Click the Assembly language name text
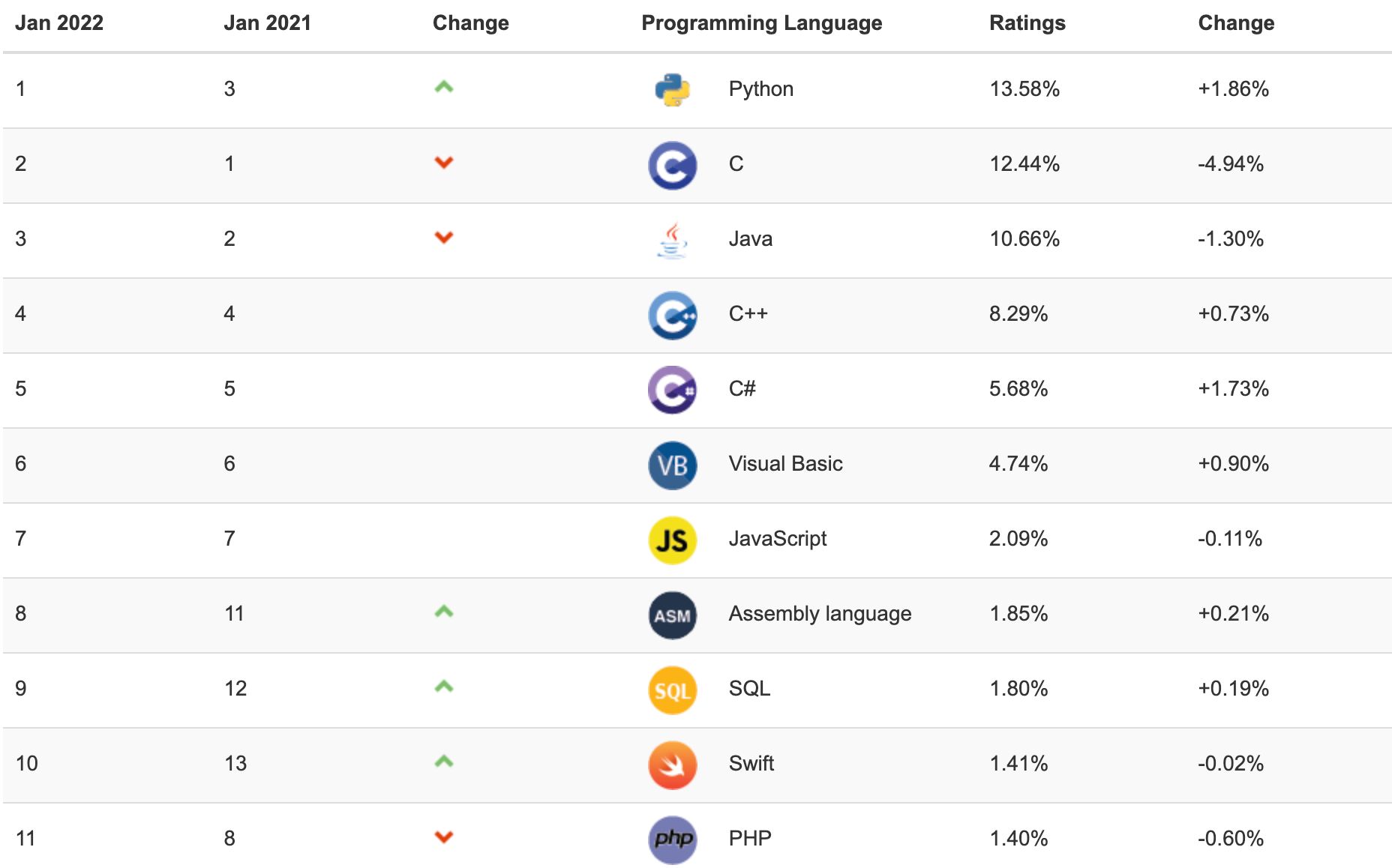This screenshot has width=1392, height=868. [820, 614]
